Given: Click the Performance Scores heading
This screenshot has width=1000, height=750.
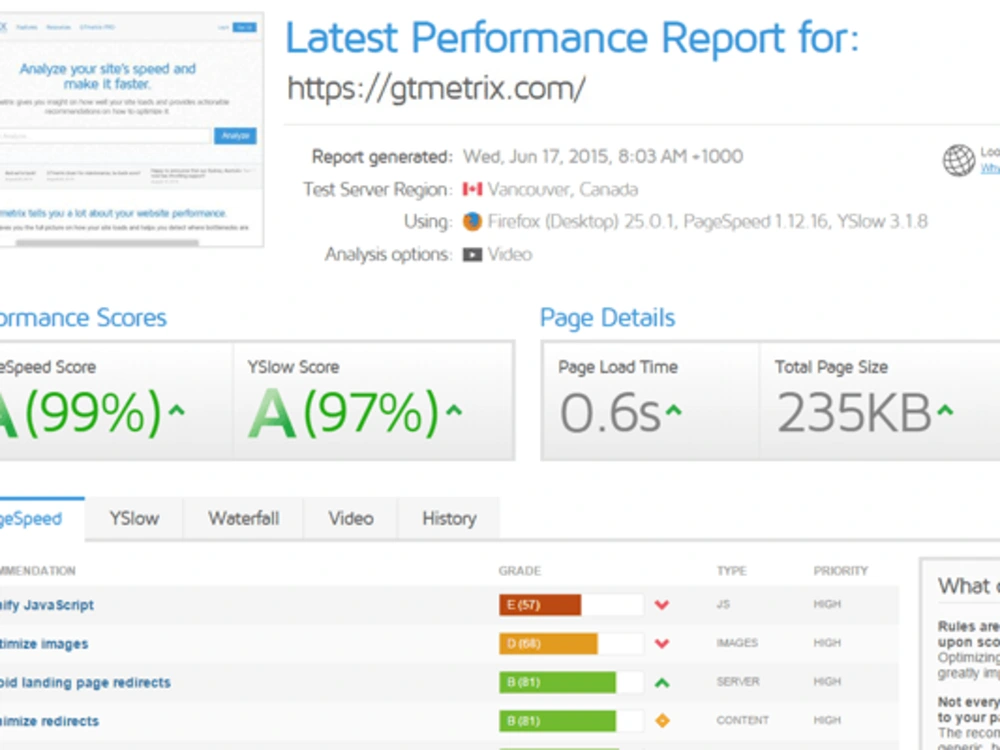Looking at the screenshot, I should coord(83,318).
